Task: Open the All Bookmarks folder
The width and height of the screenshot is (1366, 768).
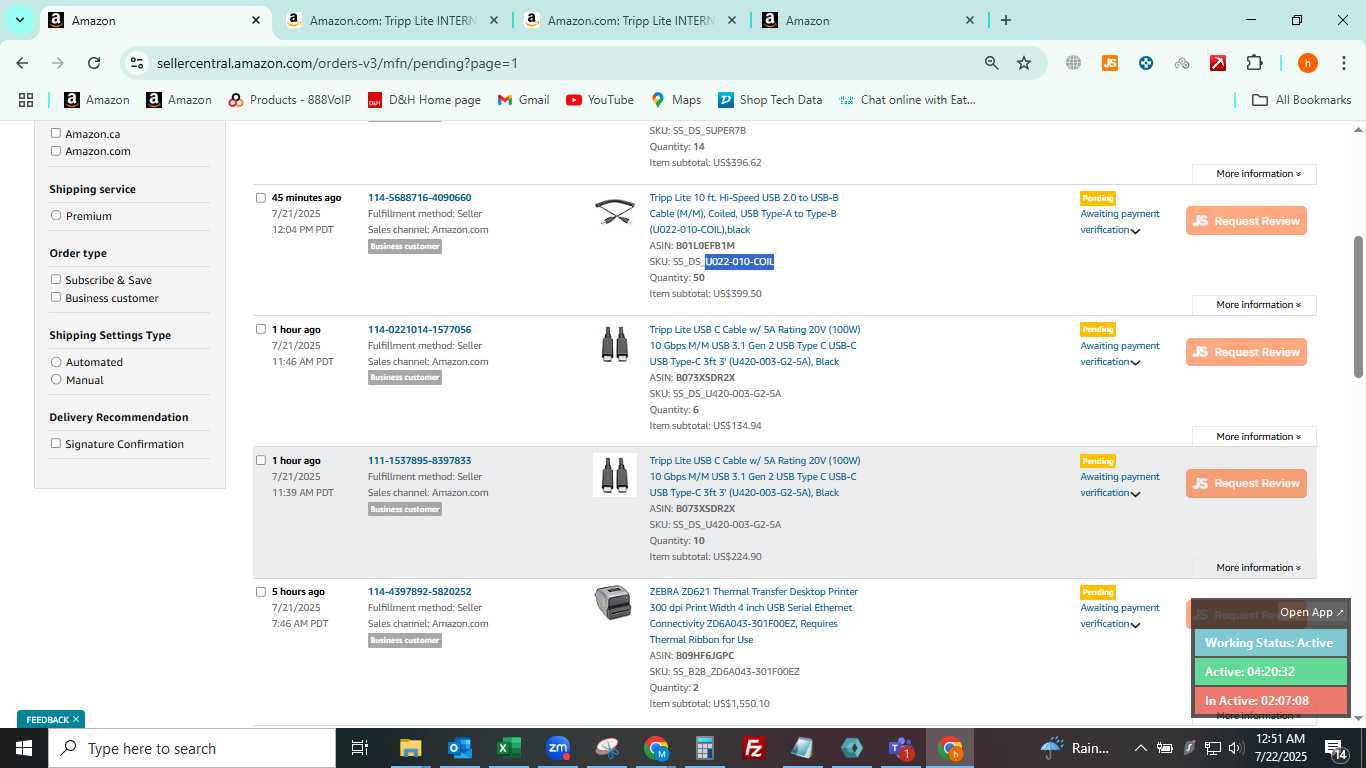Action: tap(1302, 100)
